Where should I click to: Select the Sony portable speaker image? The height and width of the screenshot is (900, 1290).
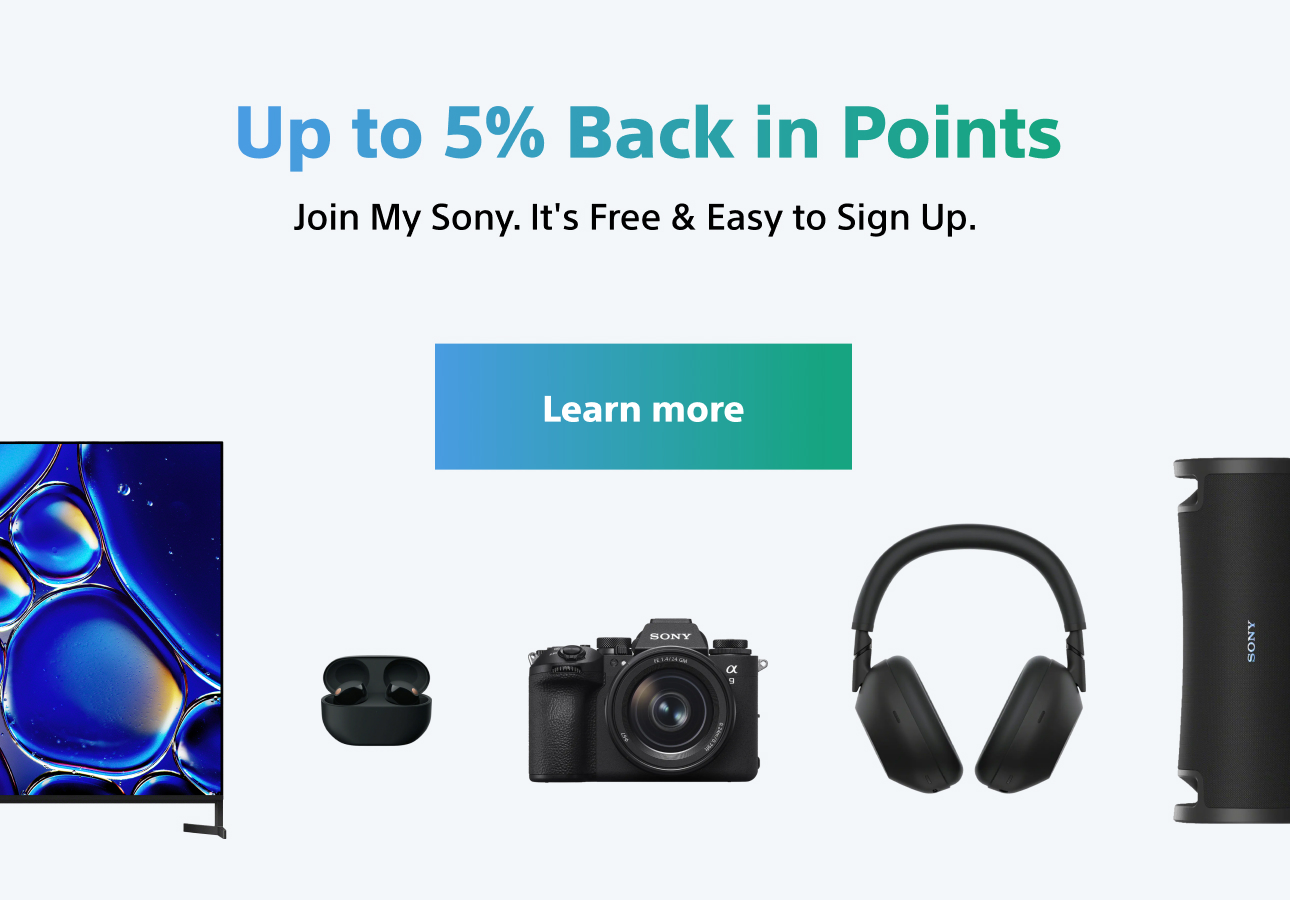pyautogui.click(x=1232, y=641)
